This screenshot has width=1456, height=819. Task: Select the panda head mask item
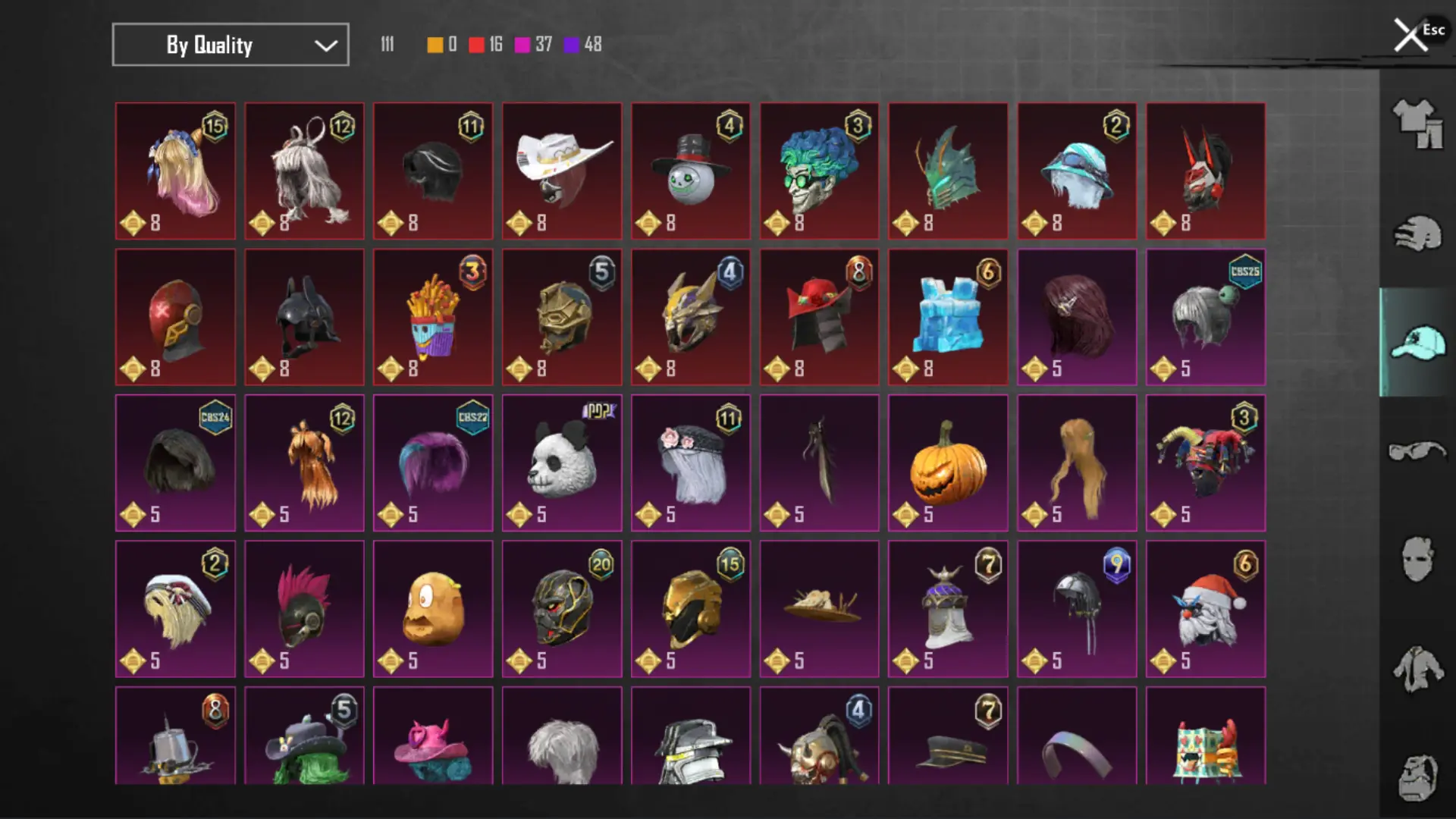click(562, 463)
